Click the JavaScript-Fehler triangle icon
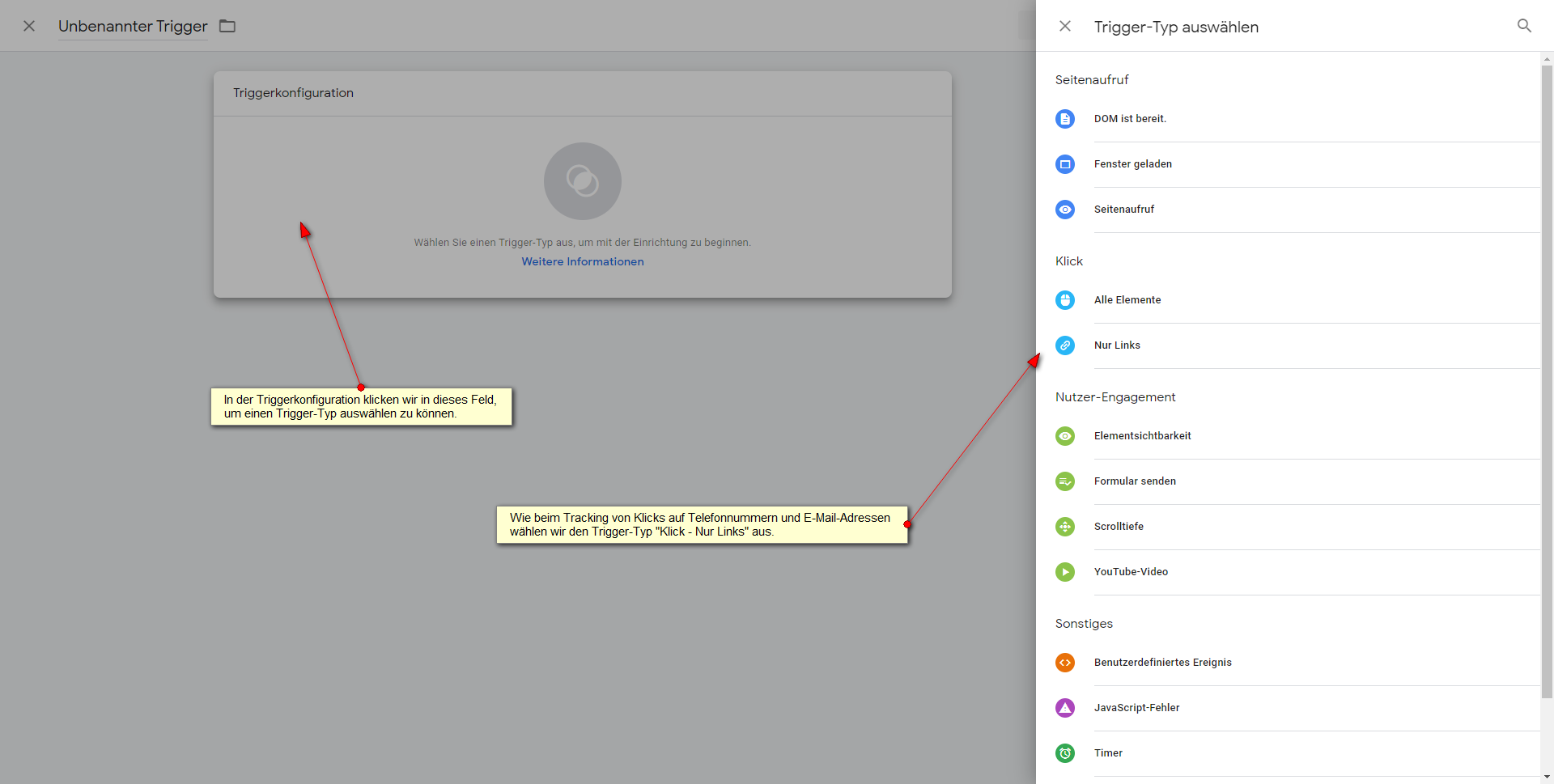 (1065, 708)
